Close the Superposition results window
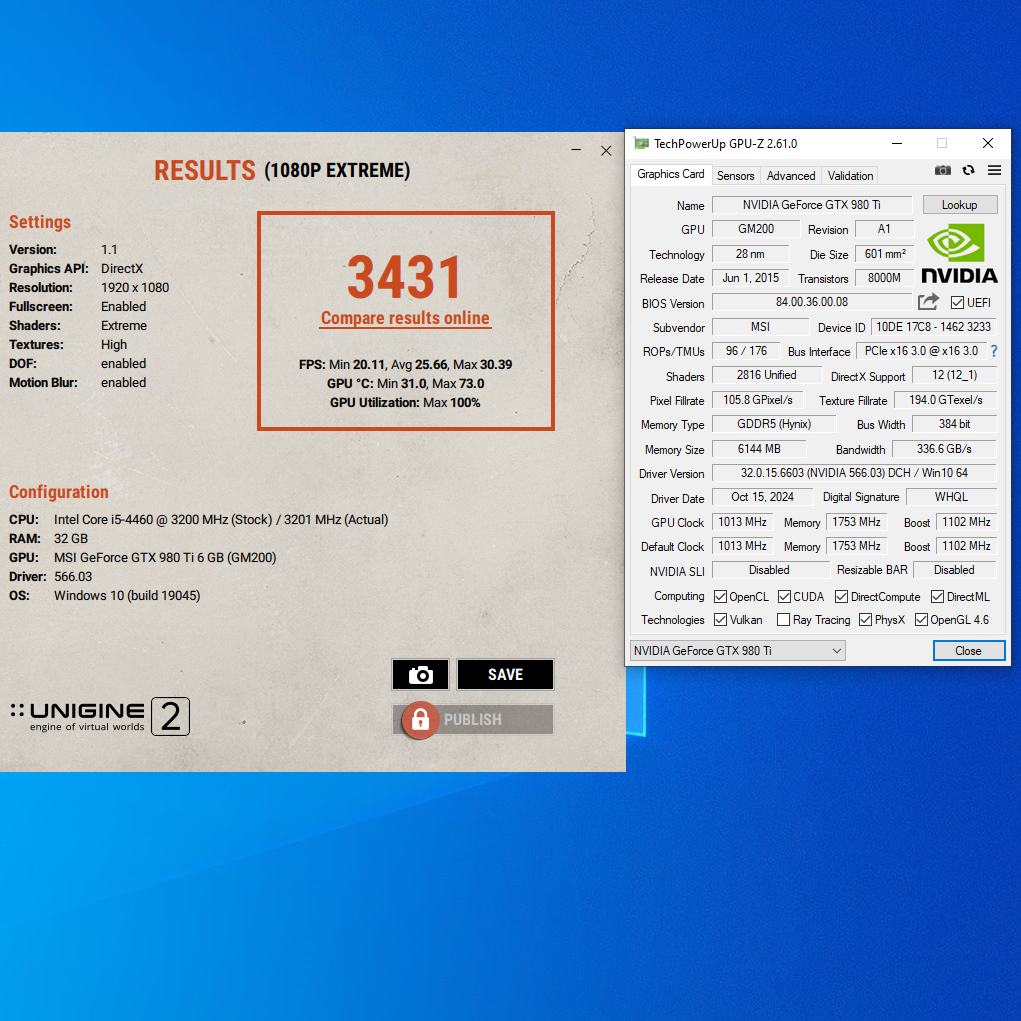The image size is (1021, 1021). pyautogui.click(x=606, y=150)
